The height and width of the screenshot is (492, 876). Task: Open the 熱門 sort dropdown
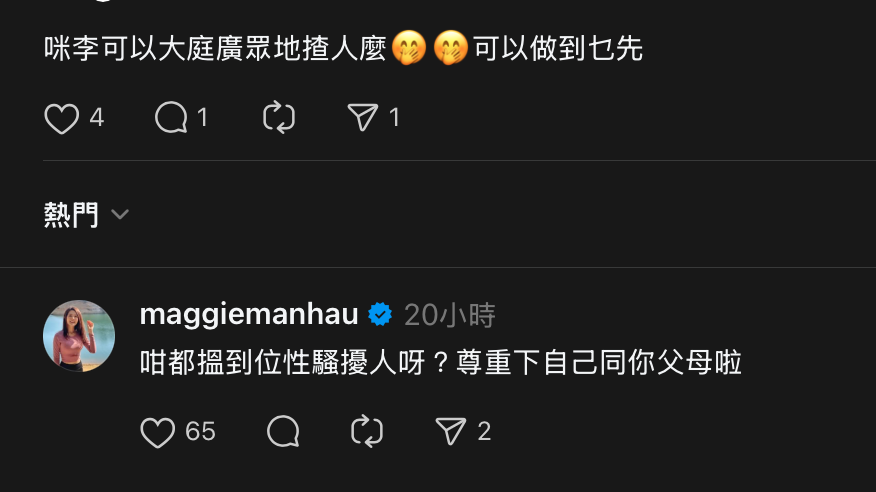pyautogui.click(x=87, y=214)
